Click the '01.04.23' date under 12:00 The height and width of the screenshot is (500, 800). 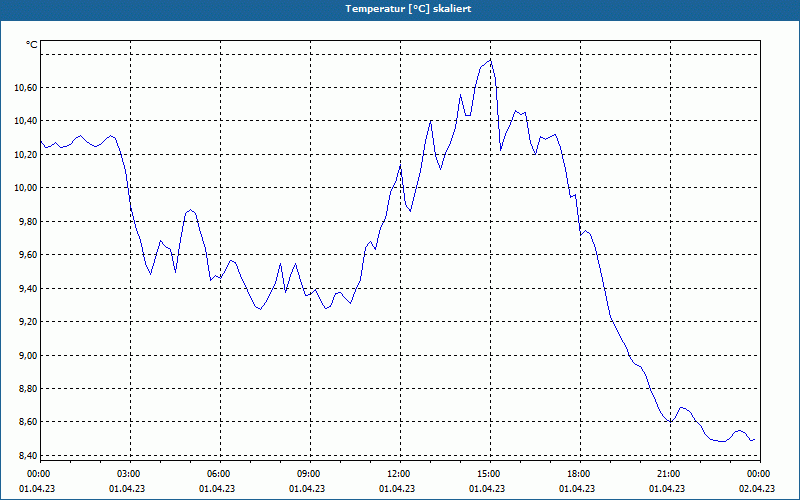tap(397, 489)
